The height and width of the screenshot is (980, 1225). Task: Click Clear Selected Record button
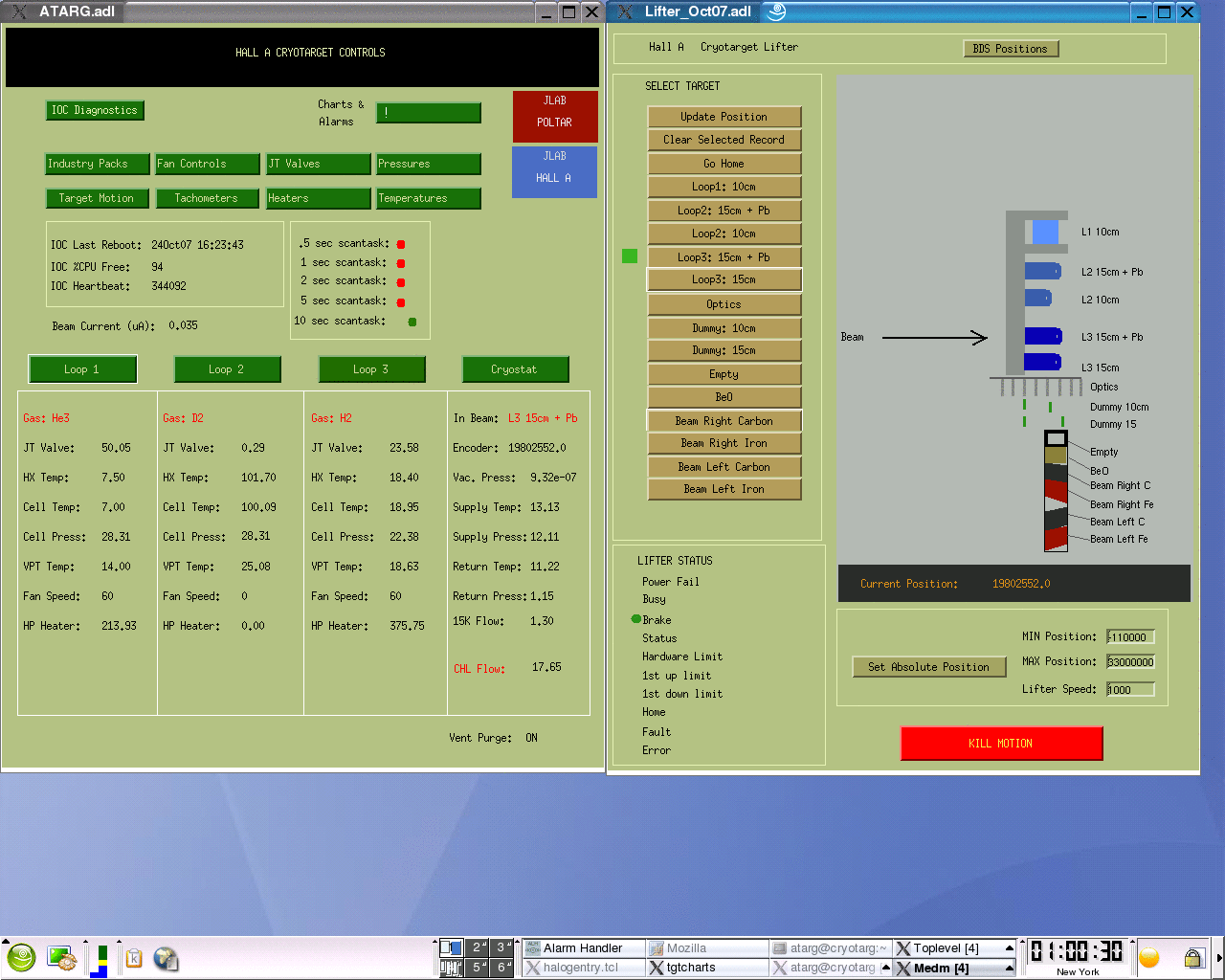[724, 140]
